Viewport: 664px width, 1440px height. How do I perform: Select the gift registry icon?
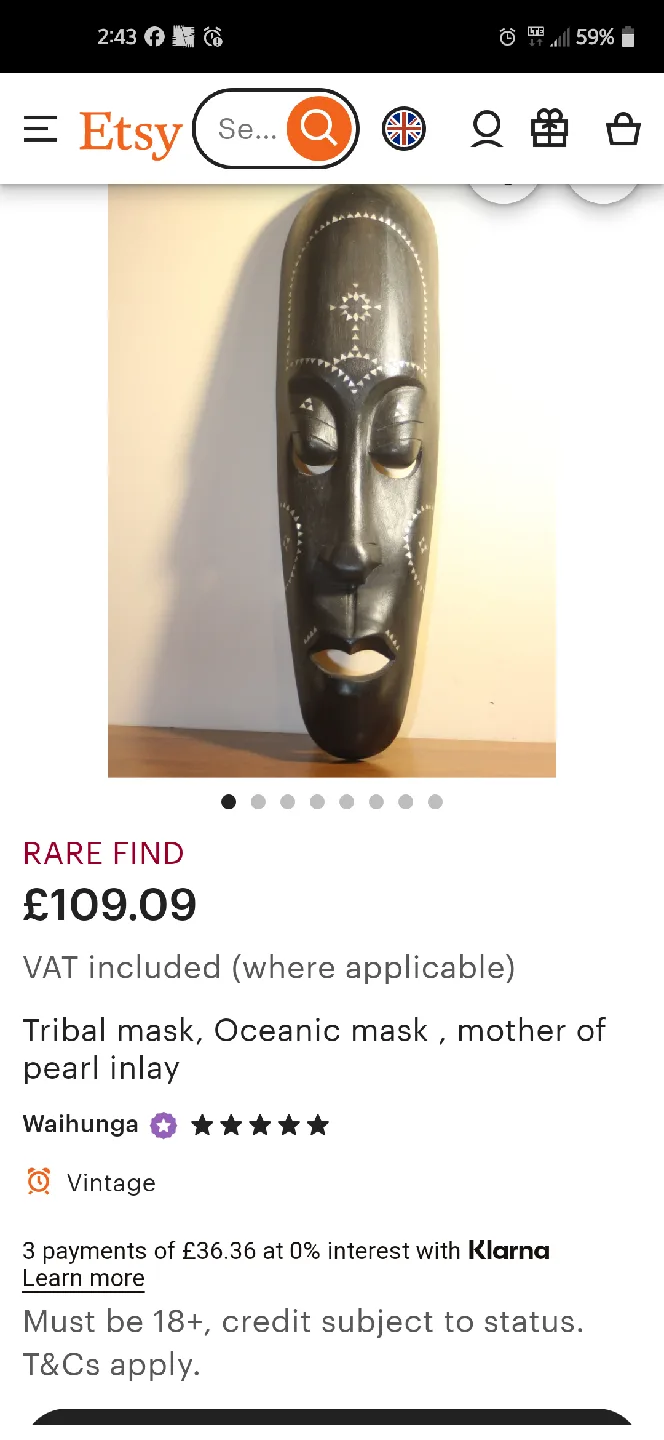549,128
